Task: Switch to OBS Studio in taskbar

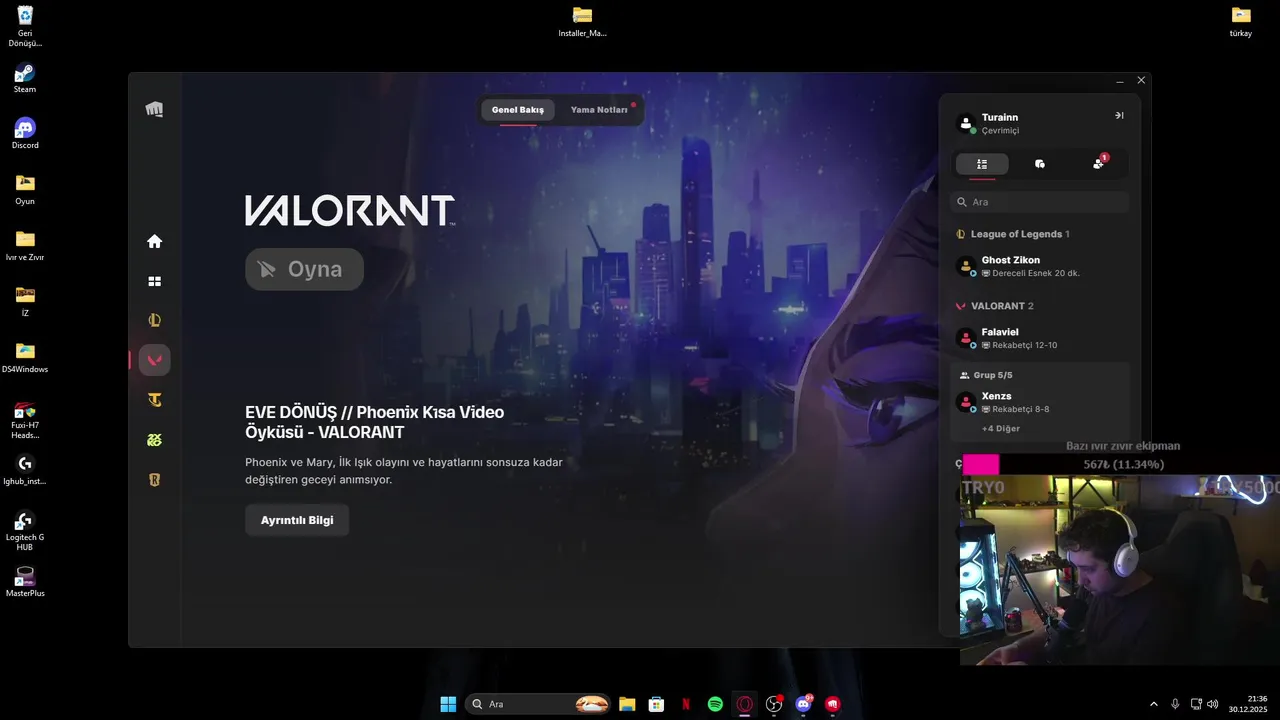Action: click(x=774, y=704)
